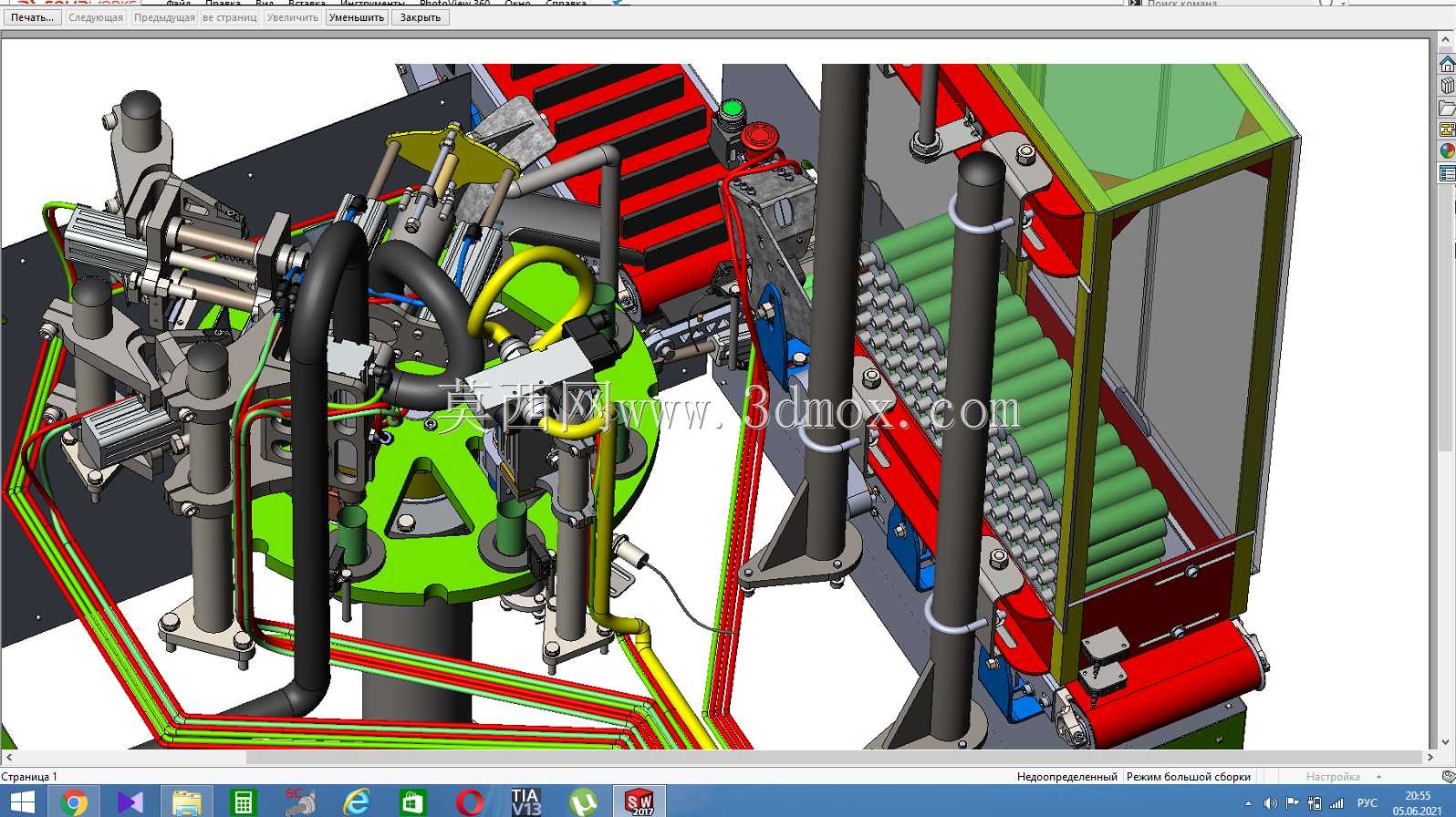This screenshot has width=1456, height=817.
Task: Click the volume speaker tray icon
Action: coord(1270,803)
